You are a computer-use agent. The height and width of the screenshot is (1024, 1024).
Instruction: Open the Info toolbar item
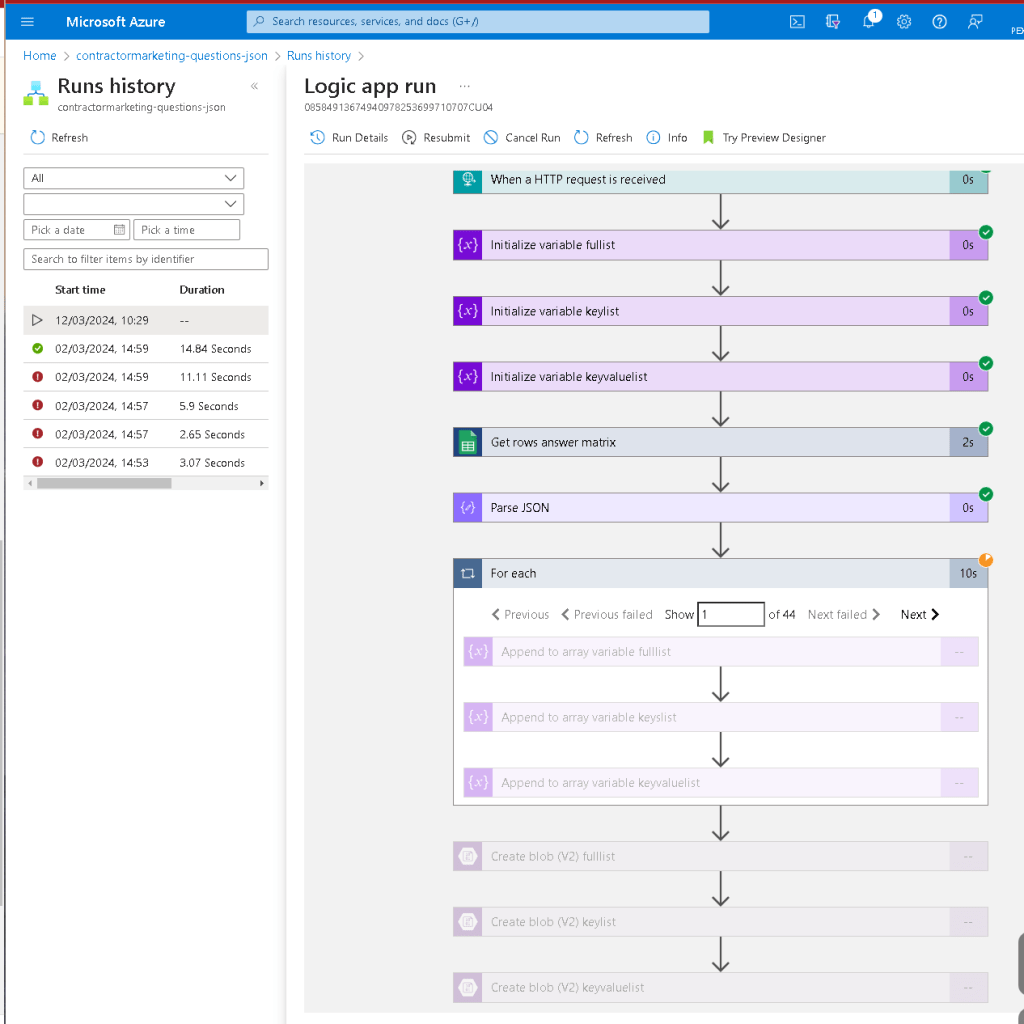667,138
